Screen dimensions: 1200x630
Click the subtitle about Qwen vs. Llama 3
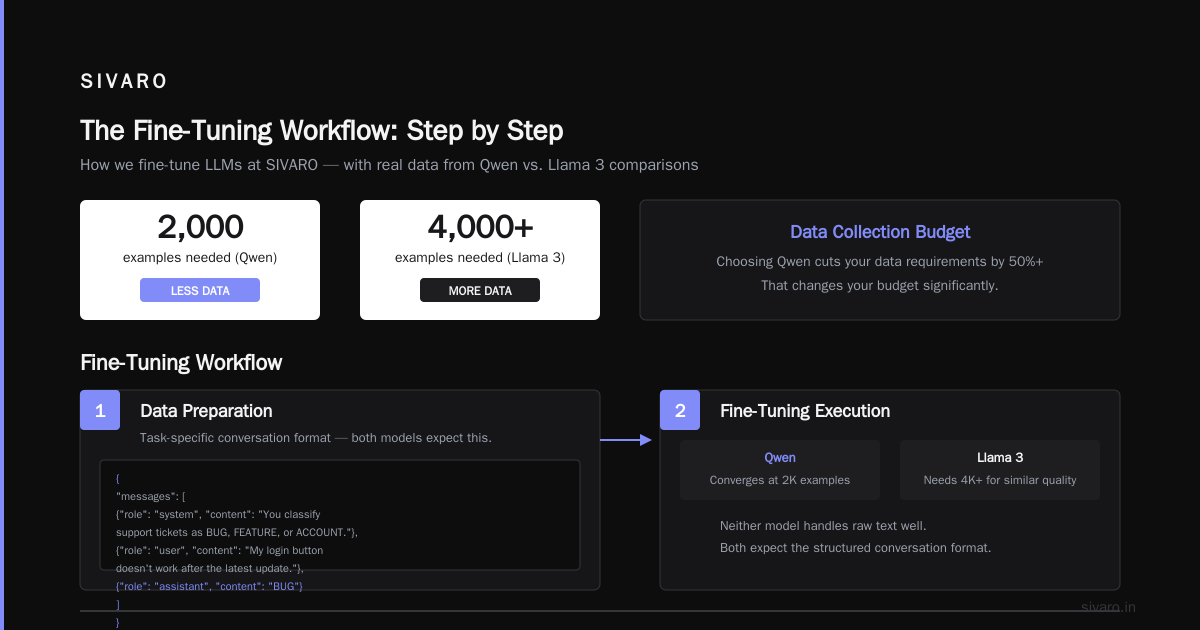[x=389, y=165]
